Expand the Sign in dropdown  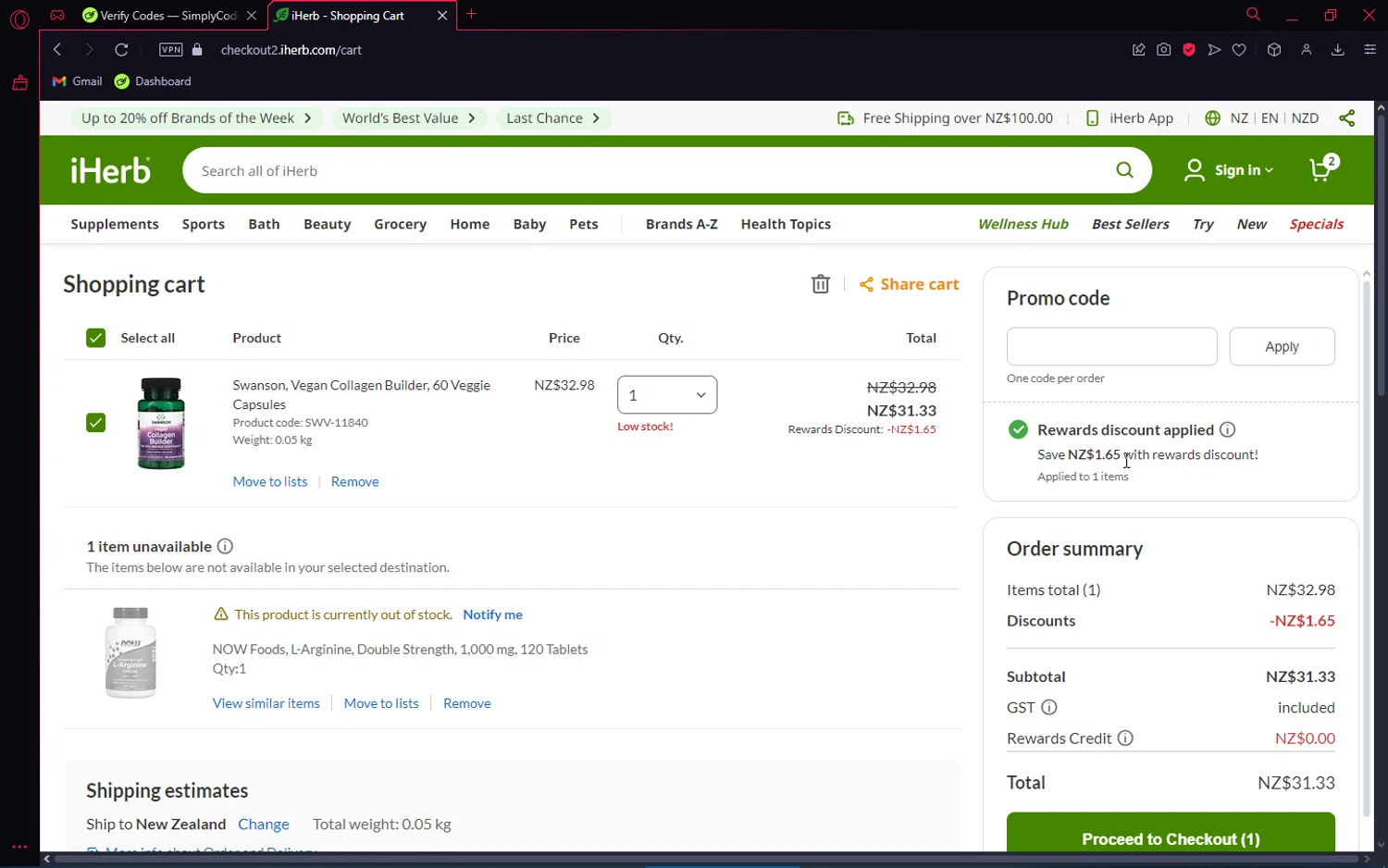(x=1230, y=170)
